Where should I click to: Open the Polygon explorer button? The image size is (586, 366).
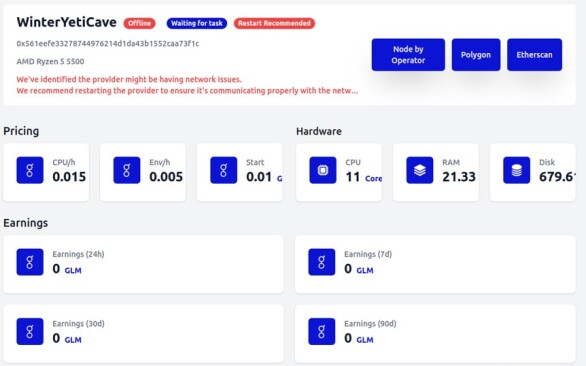click(x=476, y=55)
